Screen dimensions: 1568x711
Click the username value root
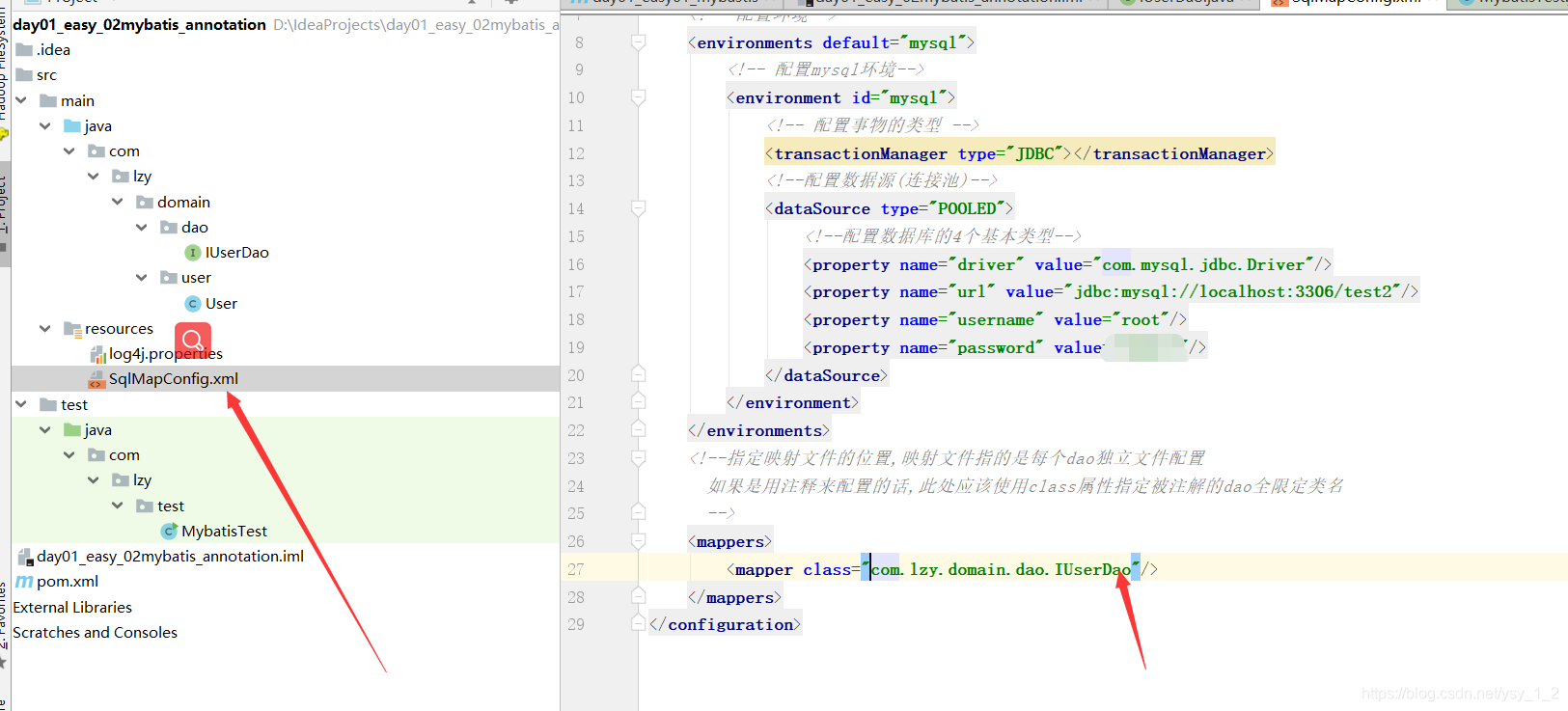click(1140, 319)
